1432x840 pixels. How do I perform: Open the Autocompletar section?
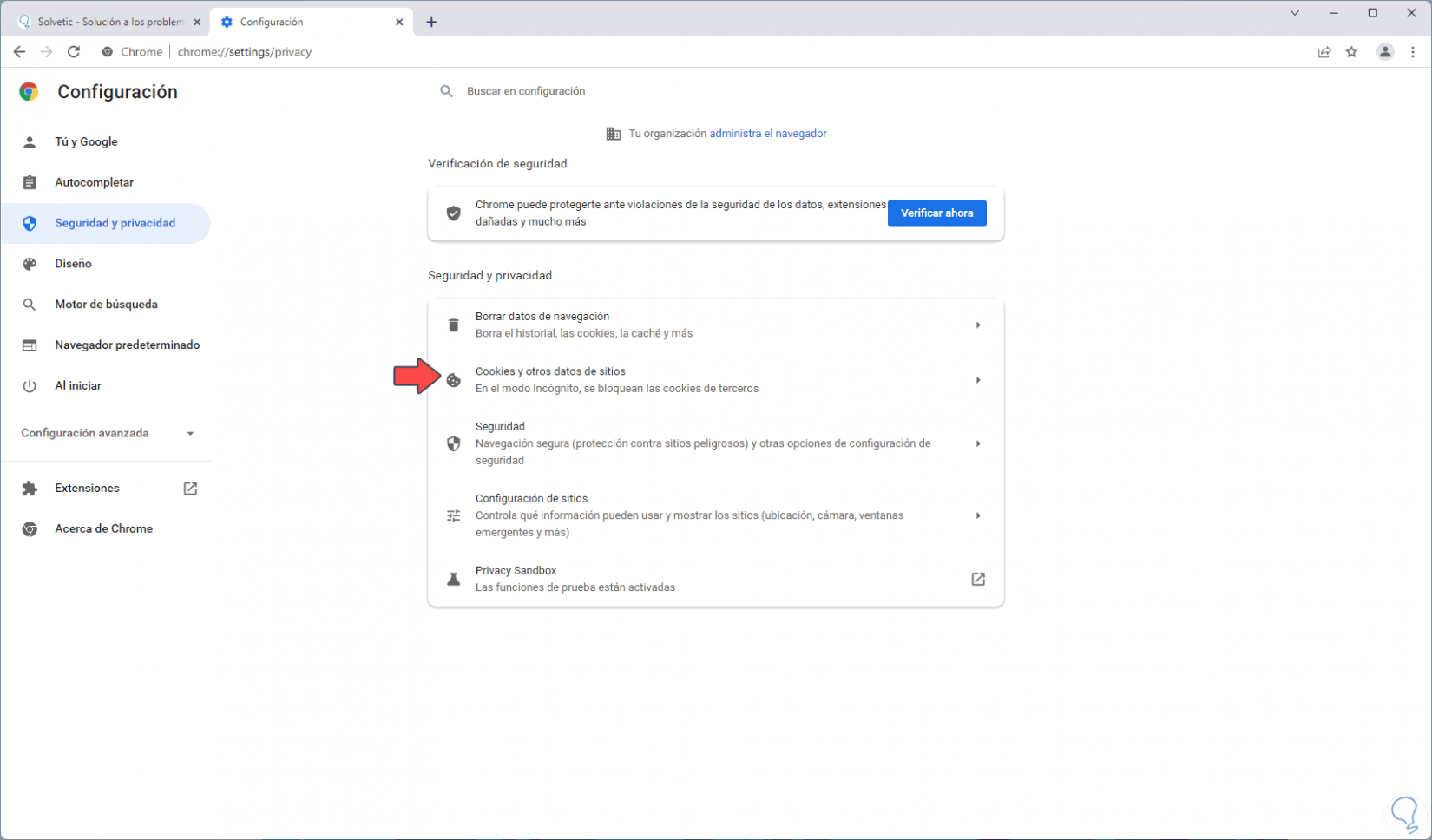point(106,182)
